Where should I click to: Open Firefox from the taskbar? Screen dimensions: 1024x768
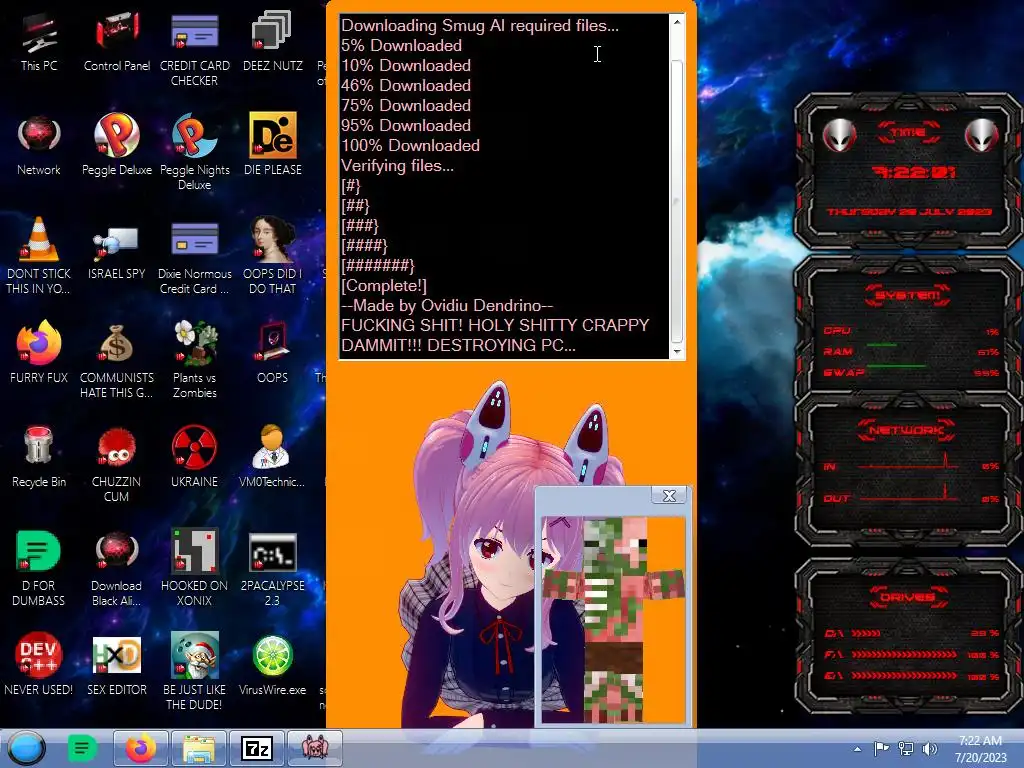[x=141, y=748]
